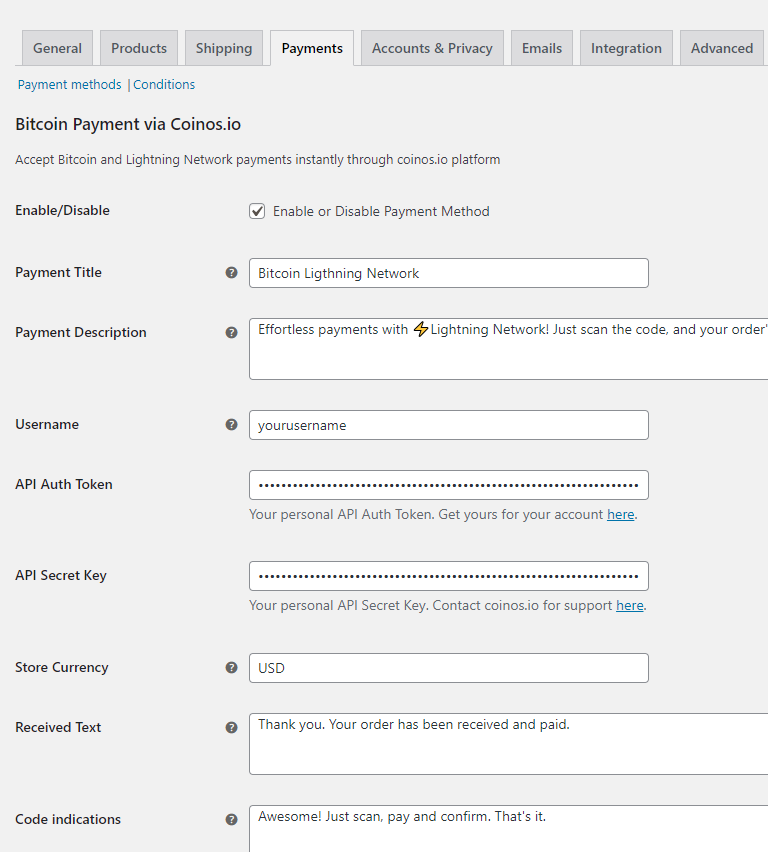Click the API Secret Key password field
The height and width of the screenshot is (852, 768).
[449, 576]
